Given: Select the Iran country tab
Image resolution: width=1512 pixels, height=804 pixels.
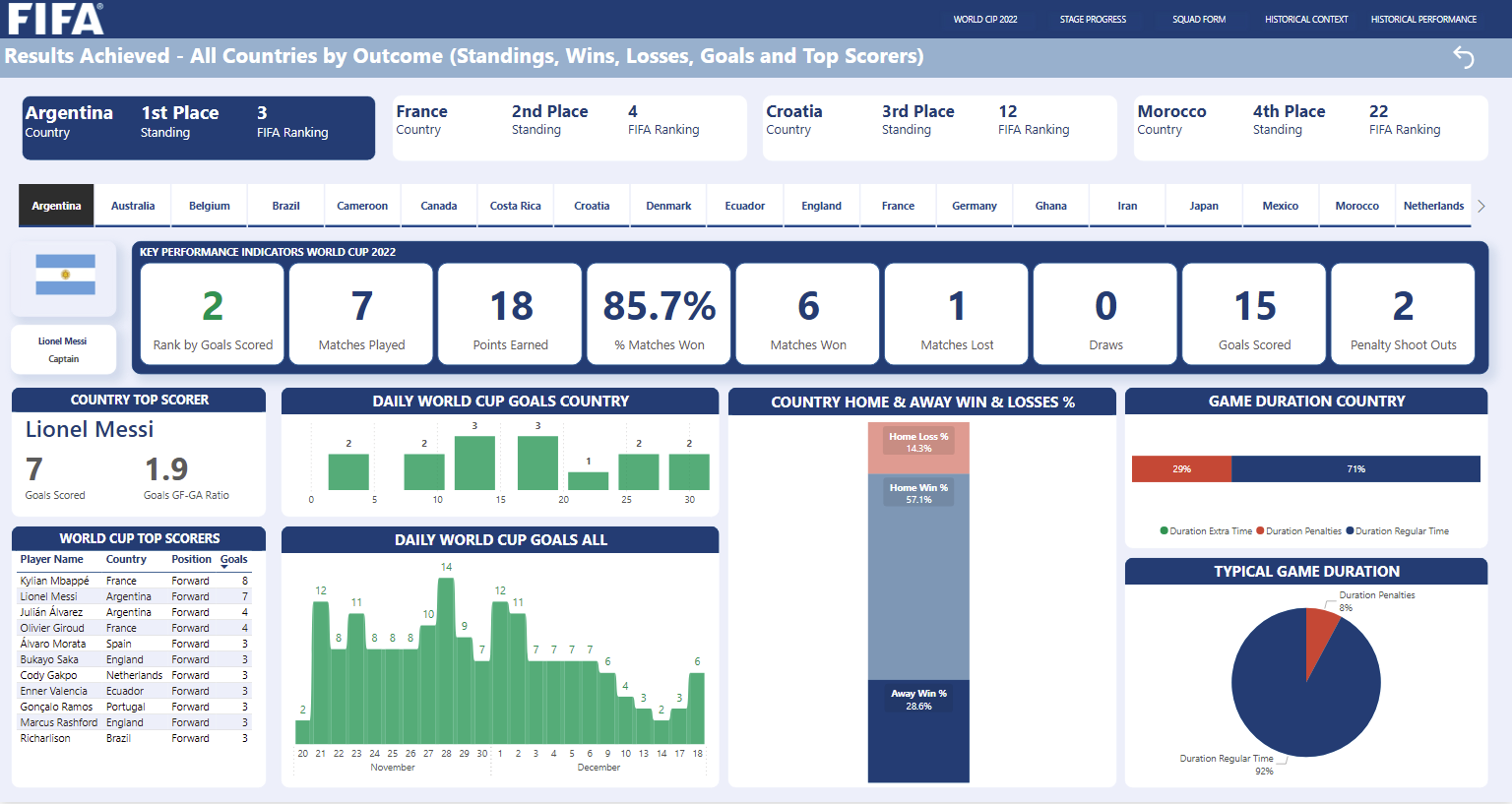Looking at the screenshot, I should [1127, 206].
